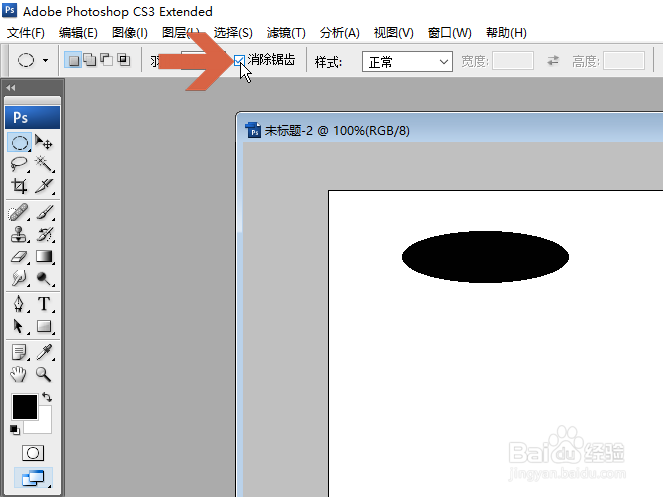Select the Notes tool
This screenshot has height=497, width=663.
click(x=19, y=352)
